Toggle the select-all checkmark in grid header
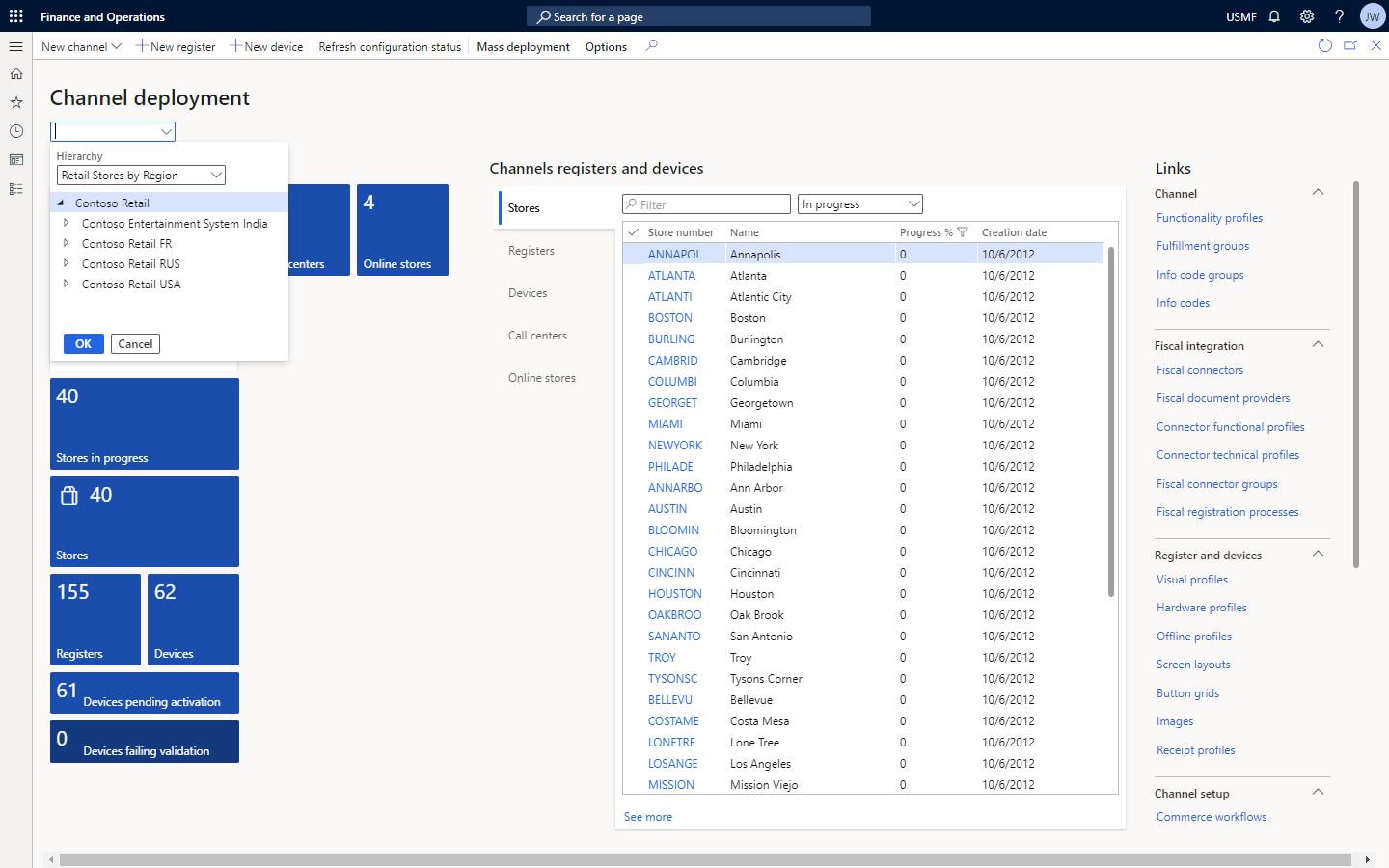The height and width of the screenshot is (868, 1389). click(634, 232)
